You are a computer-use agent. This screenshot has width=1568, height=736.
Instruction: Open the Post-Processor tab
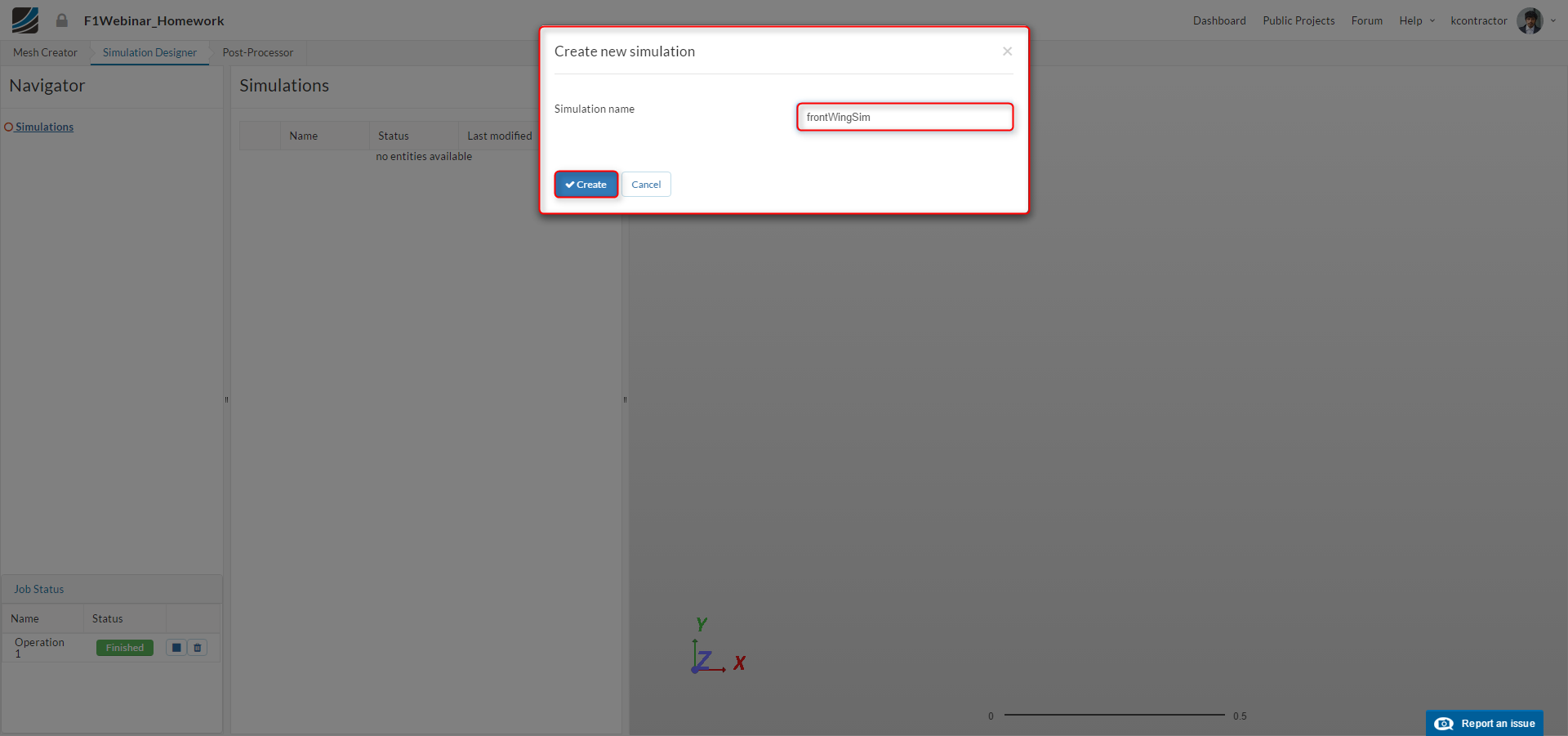[x=258, y=52]
